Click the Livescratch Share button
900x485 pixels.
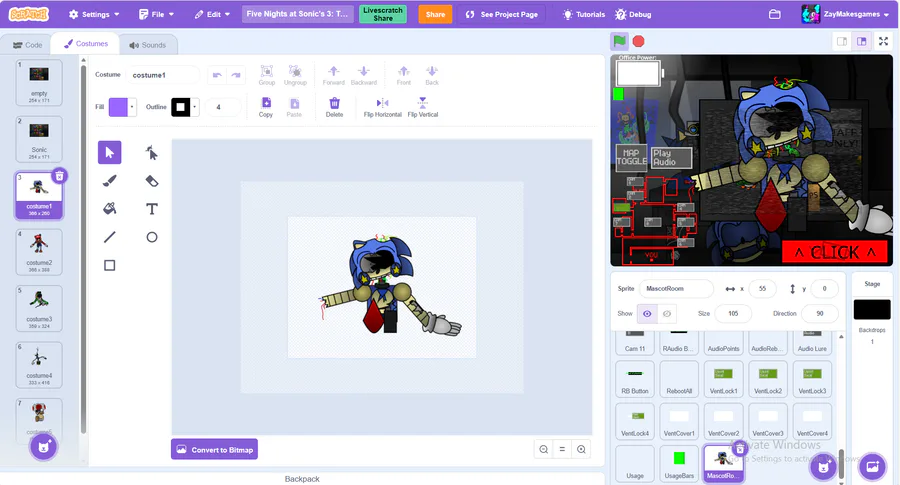tap(383, 14)
